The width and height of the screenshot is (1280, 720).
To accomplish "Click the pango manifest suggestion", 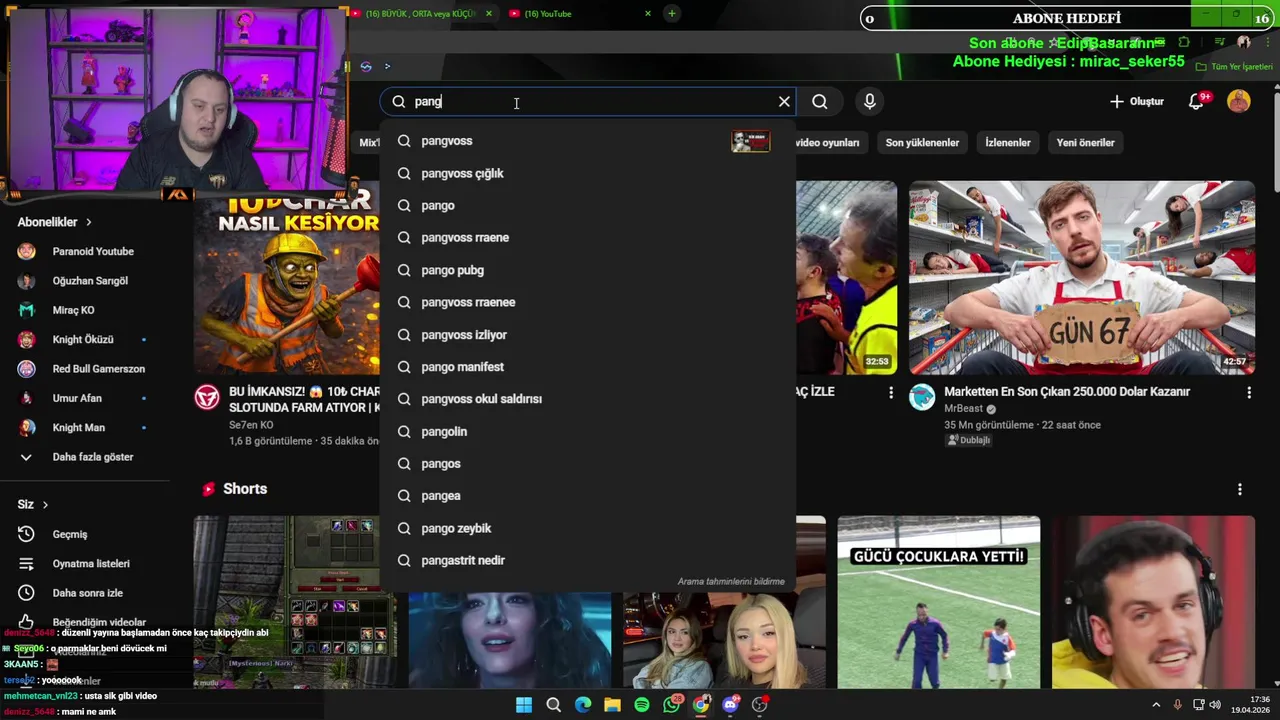I will [x=587, y=367].
